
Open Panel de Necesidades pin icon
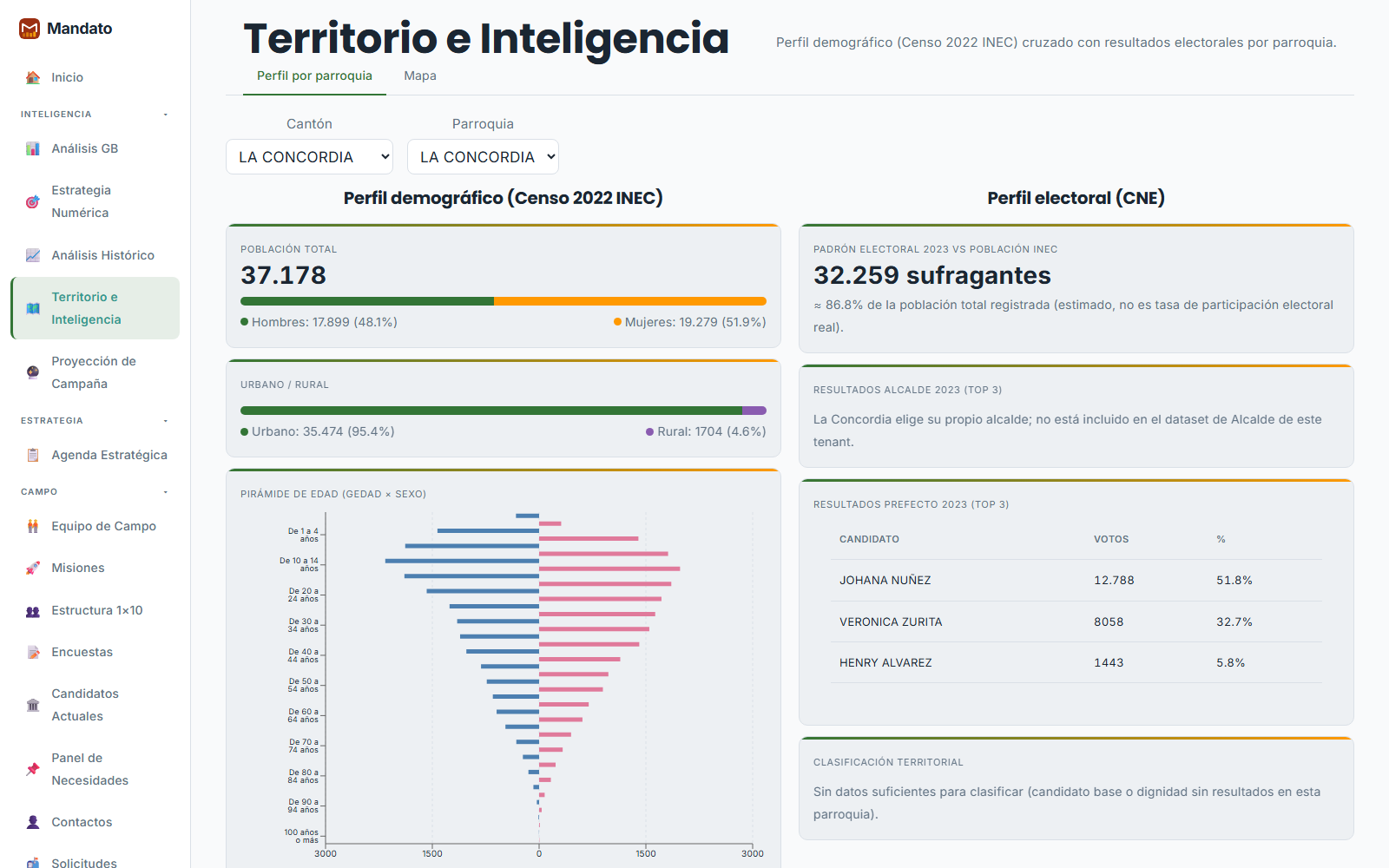(33, 769)
